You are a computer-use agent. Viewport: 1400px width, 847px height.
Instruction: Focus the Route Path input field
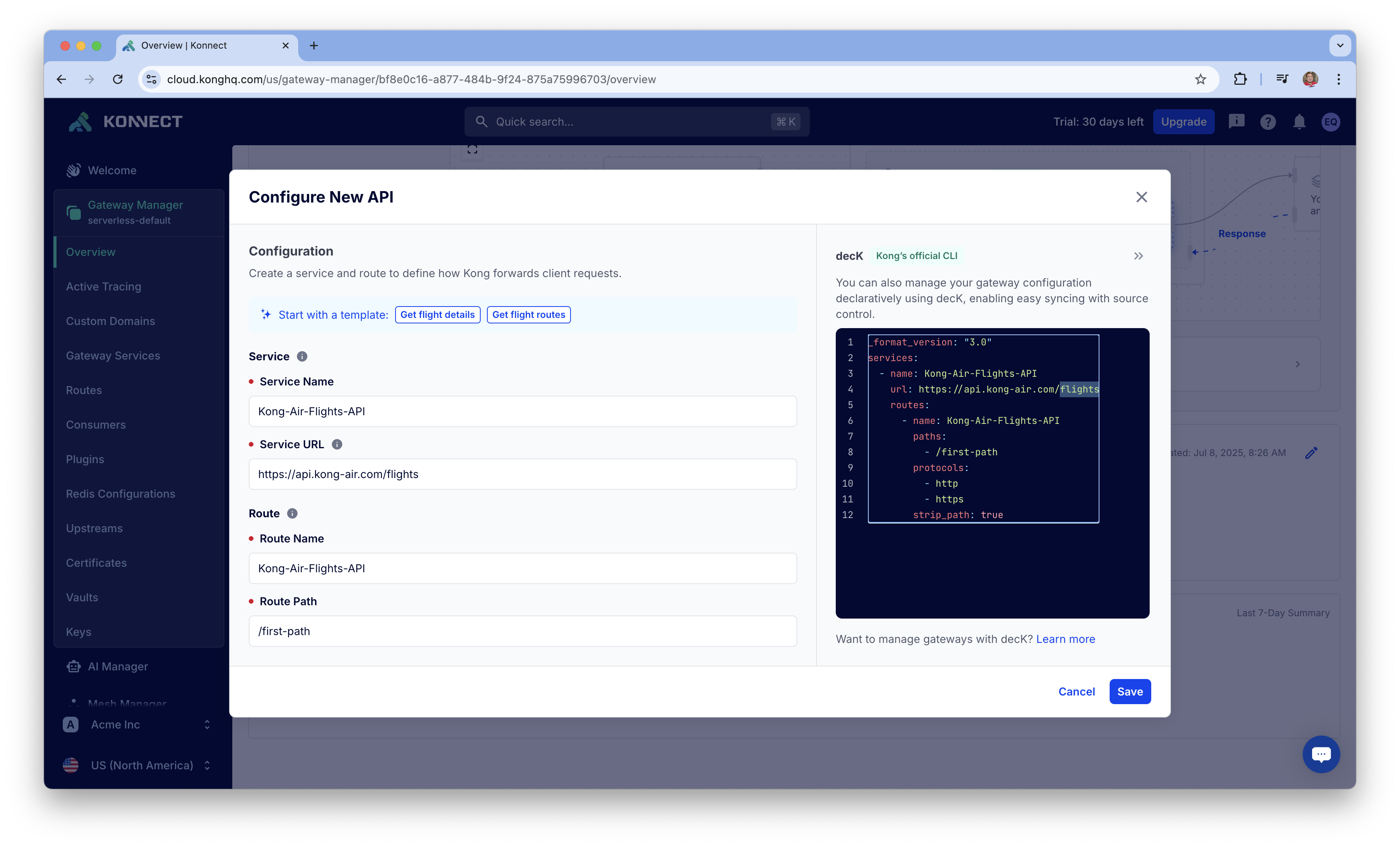(523, 632)
